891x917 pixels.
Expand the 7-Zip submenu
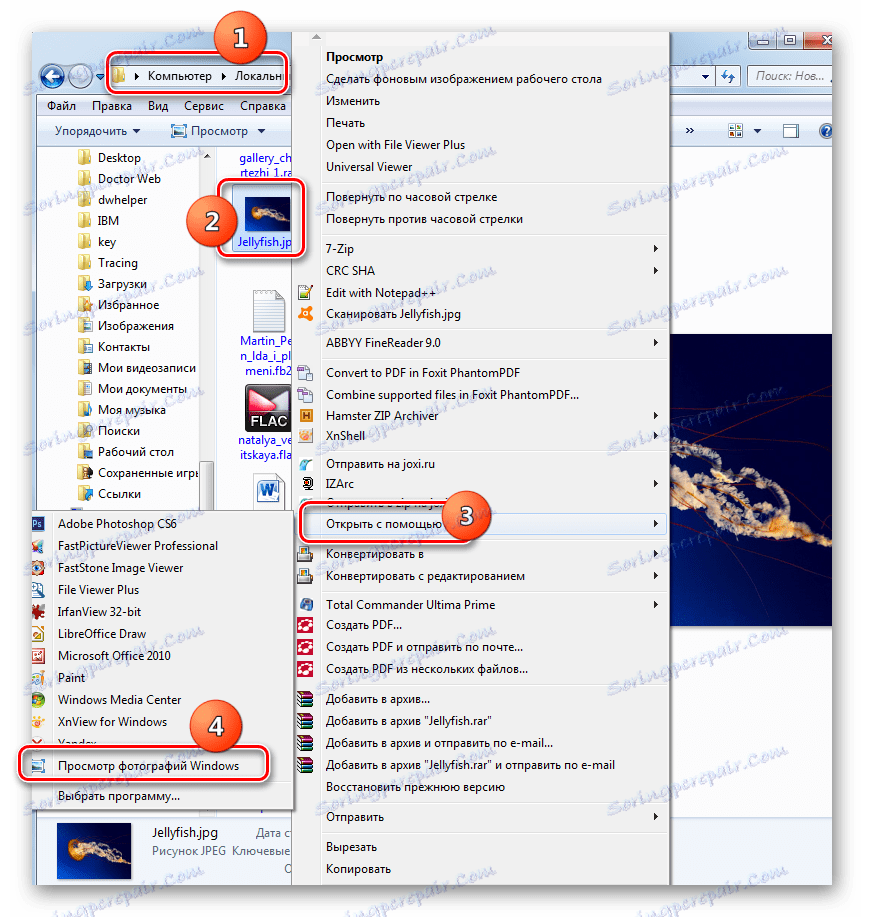[655, 249]
